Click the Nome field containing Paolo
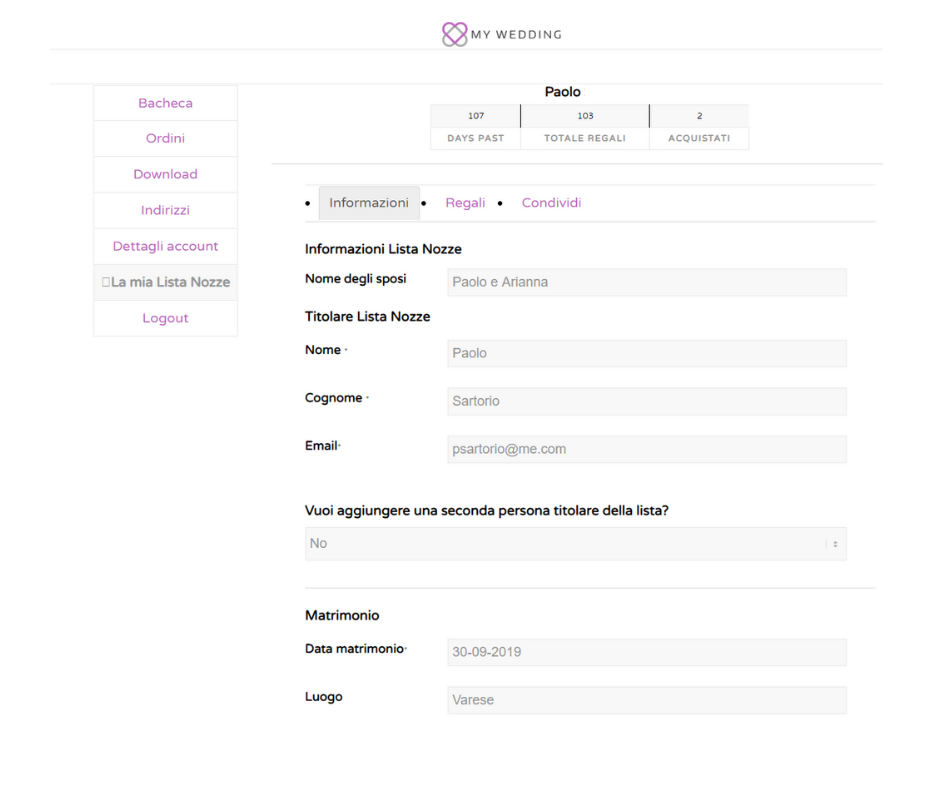 pyautogui.click(x=647, y=353)
